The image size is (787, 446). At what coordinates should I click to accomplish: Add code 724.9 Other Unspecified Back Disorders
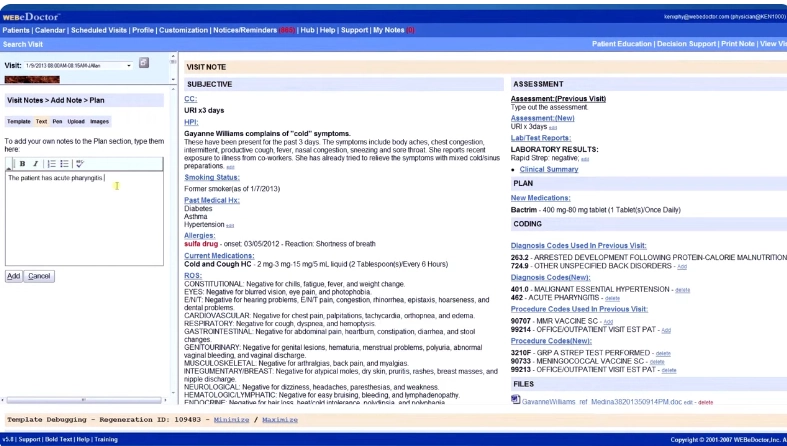click(682, 267)
